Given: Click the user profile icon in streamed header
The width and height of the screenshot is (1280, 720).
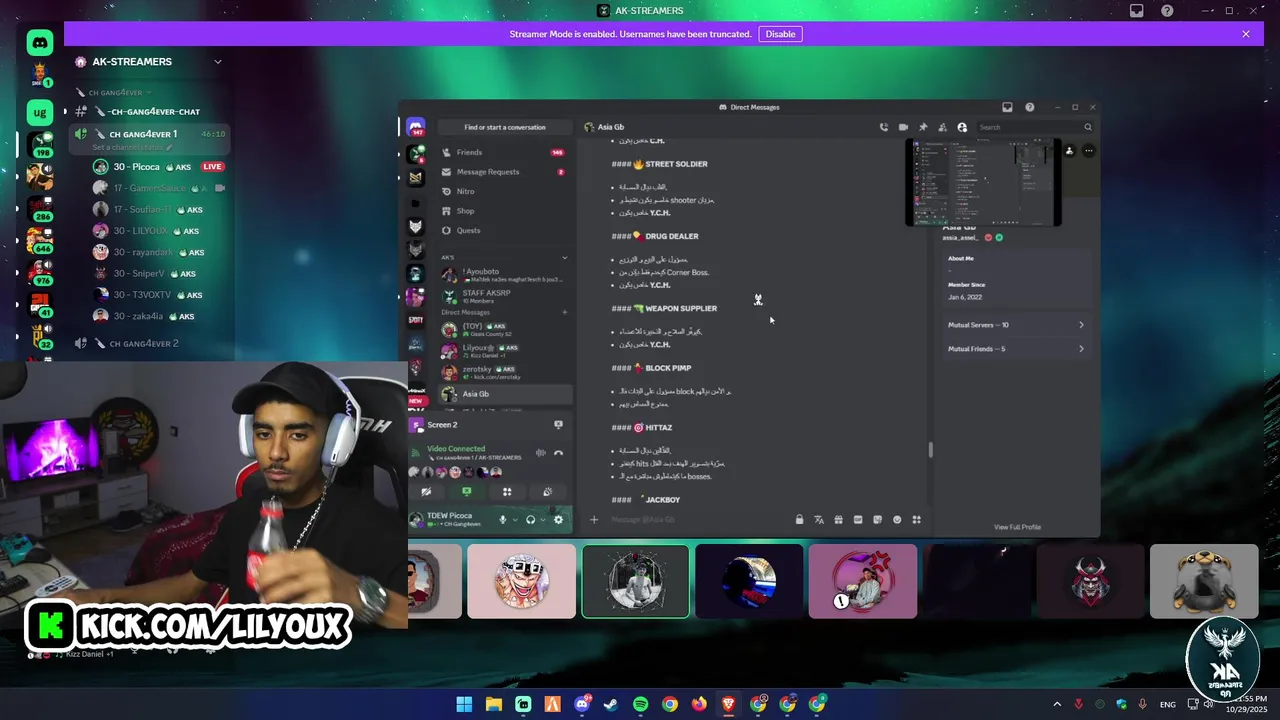Looking at the screenshot, I should tap(962, 127).
